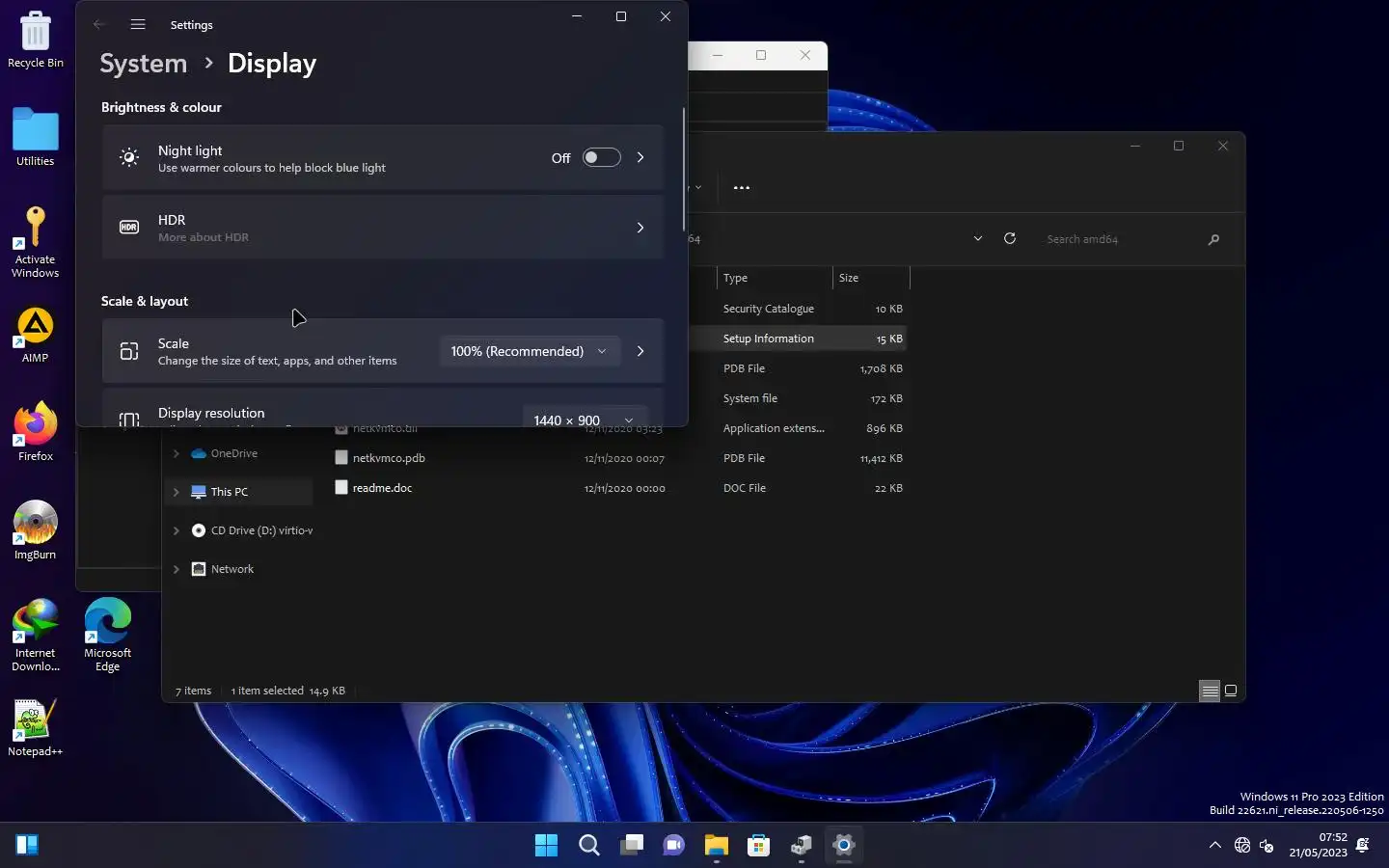
Task: Open the Scale percentage dropdown
Action: click(x=529, y=351)
